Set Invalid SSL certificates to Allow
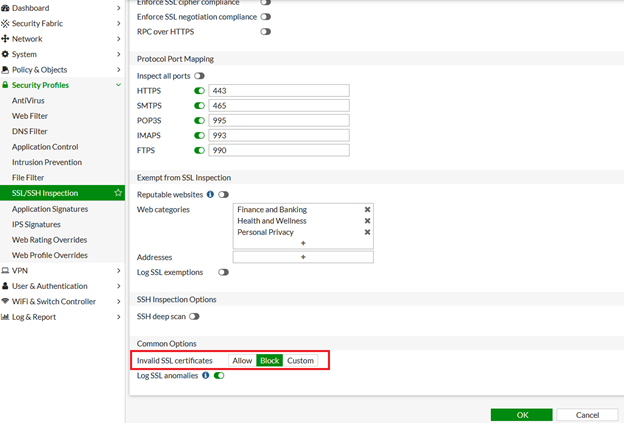The image size is (624, 423). [x=242, y=361]
